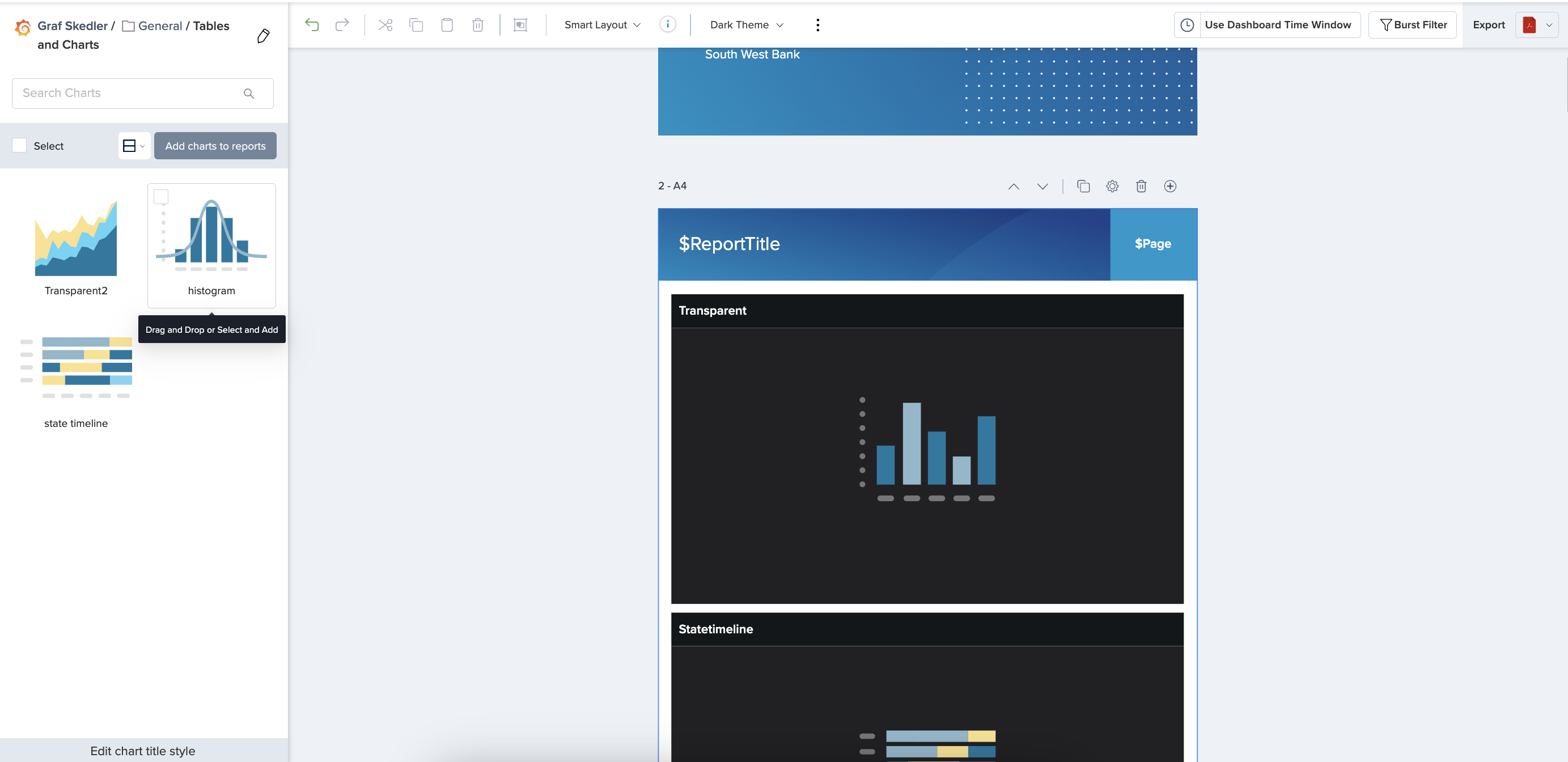
Task: Open the General folder breadcrumb
Action: coord(160,26)
